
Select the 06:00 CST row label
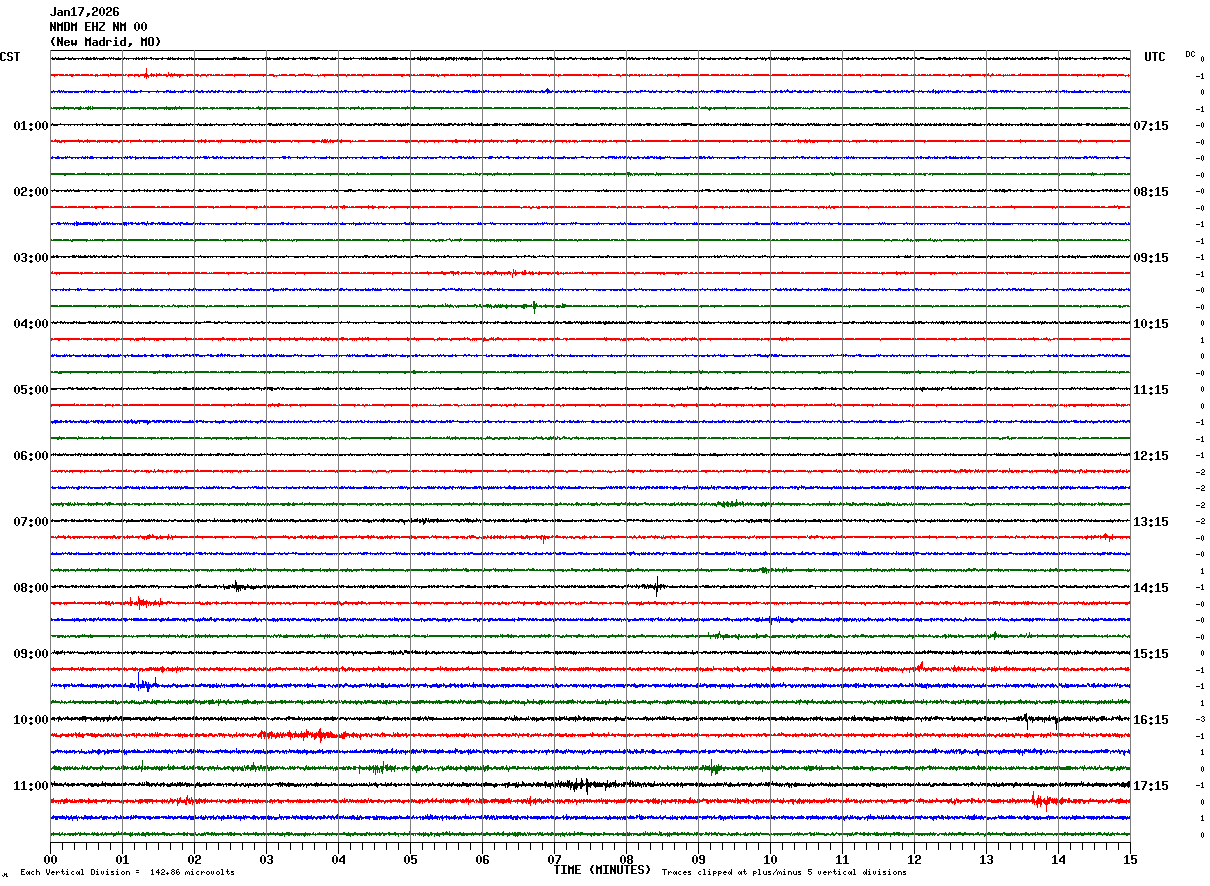[x=31, y=455]
